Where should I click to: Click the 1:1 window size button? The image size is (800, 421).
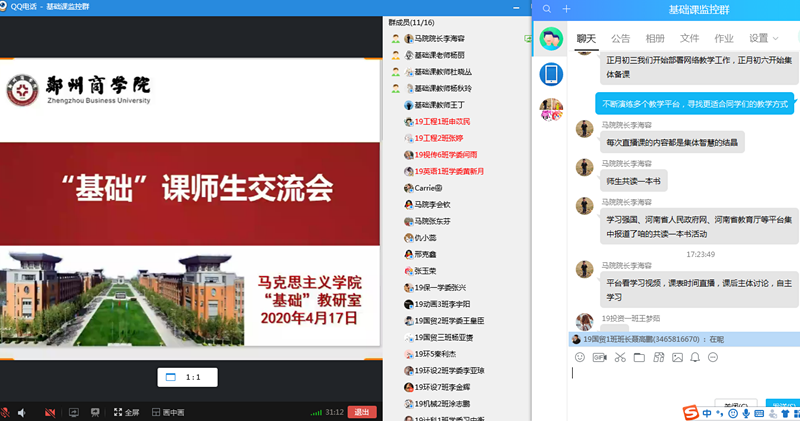[x=187, y=377]
